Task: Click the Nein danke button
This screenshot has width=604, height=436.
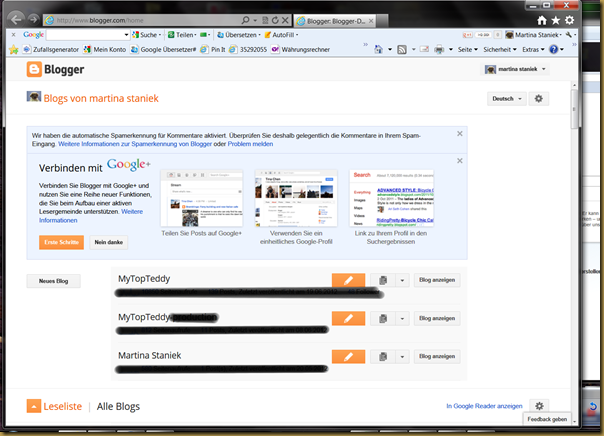Action: click(109, 243)
